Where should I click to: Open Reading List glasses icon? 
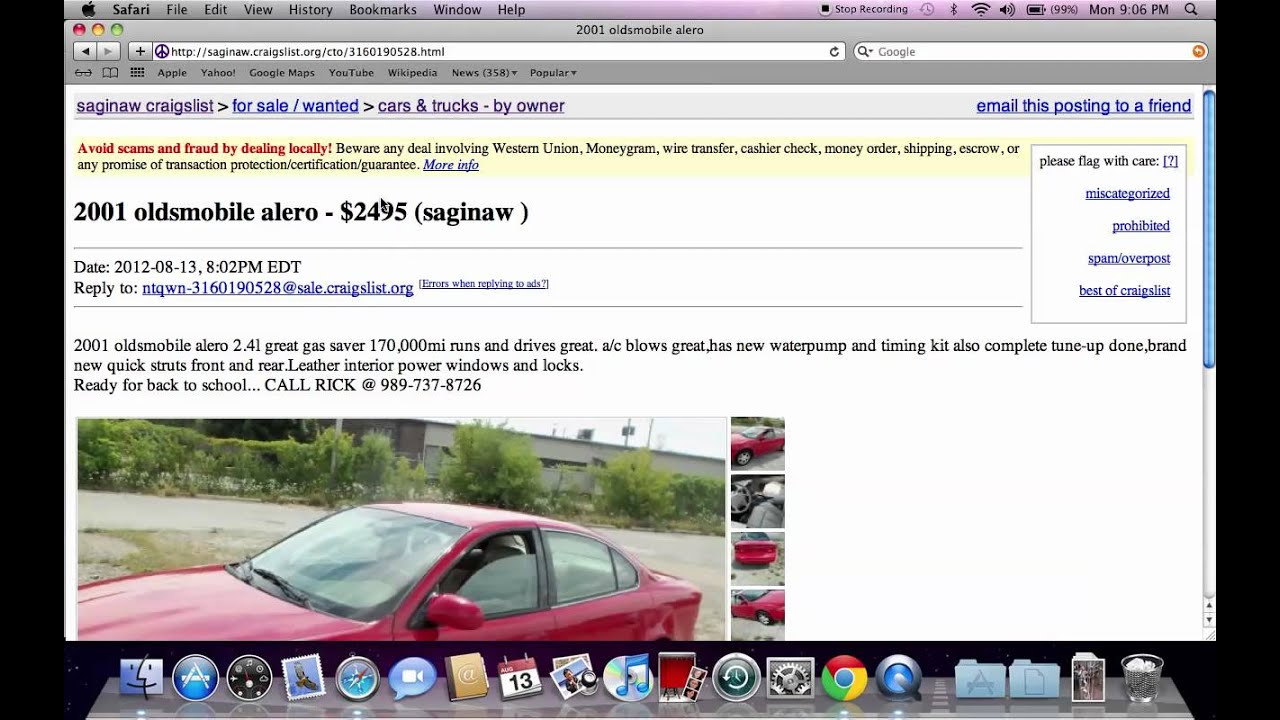click(84, 73)
